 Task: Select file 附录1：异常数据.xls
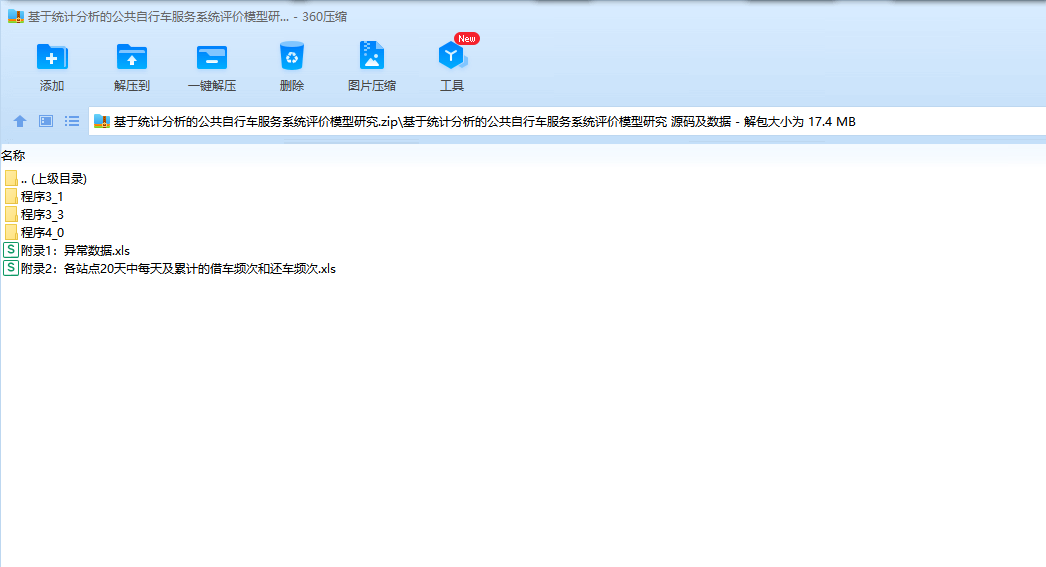[67, 251]
